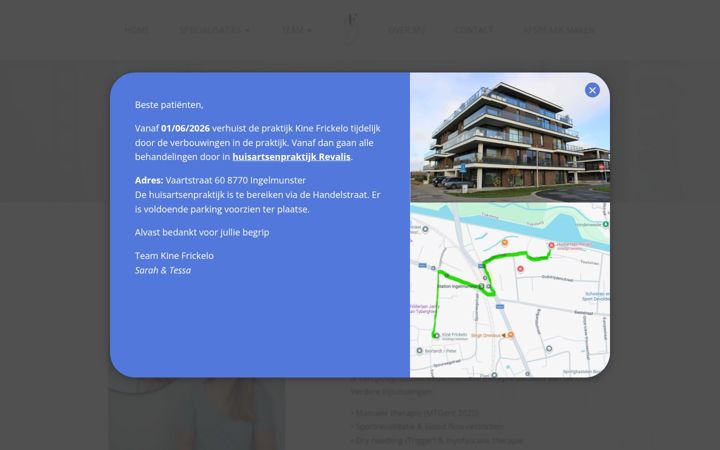720x450 pixels.
Task: Go to HOME in the navigation bar
Action: (137, 30)
